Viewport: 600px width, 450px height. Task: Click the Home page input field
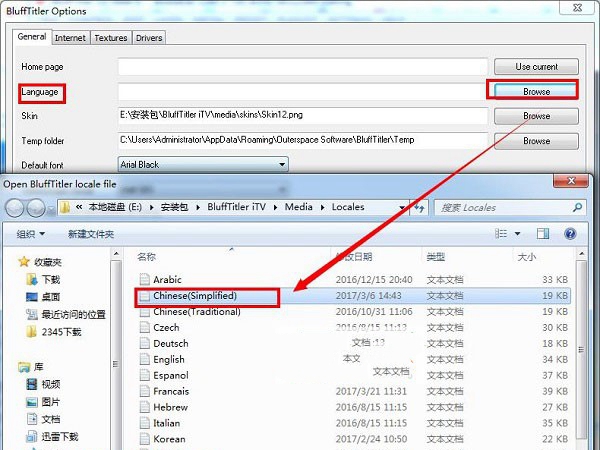coord(303,67)
